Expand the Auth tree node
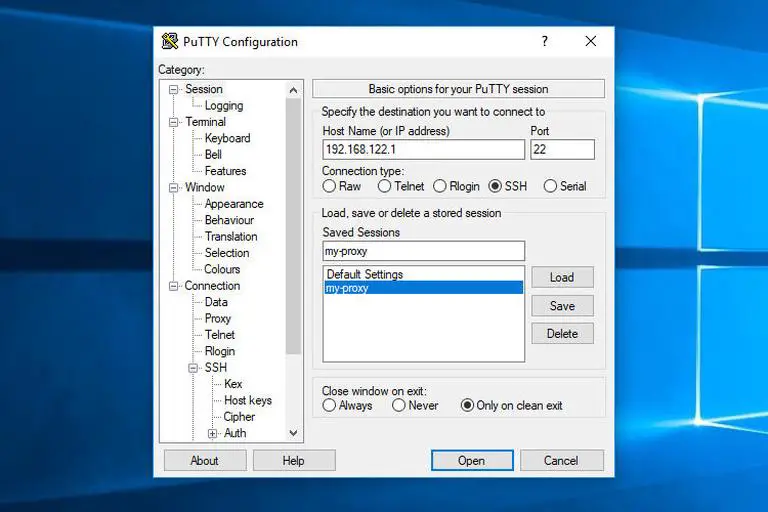Viewport: 768px width, 512px height. [x=212, y=433]
